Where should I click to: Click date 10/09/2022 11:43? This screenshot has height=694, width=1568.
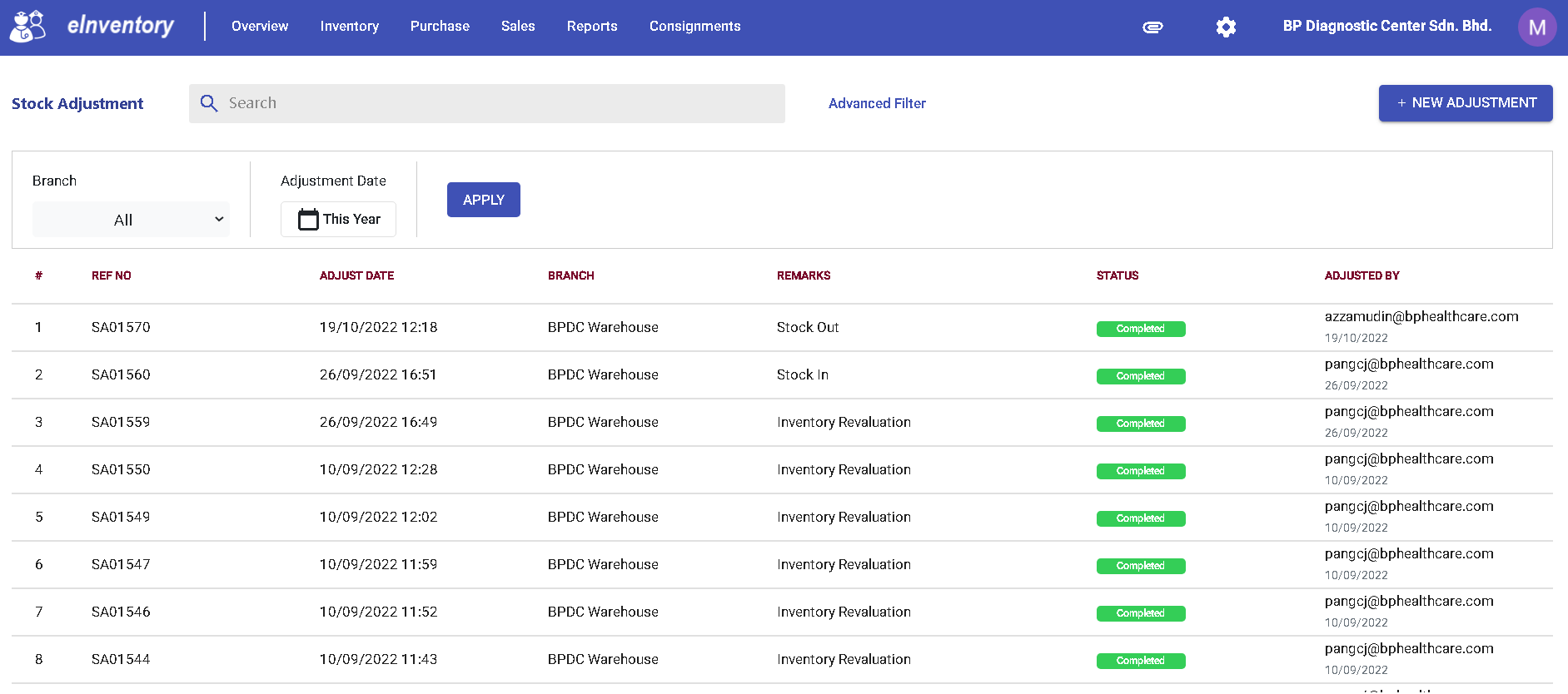(x=378, y=659)
